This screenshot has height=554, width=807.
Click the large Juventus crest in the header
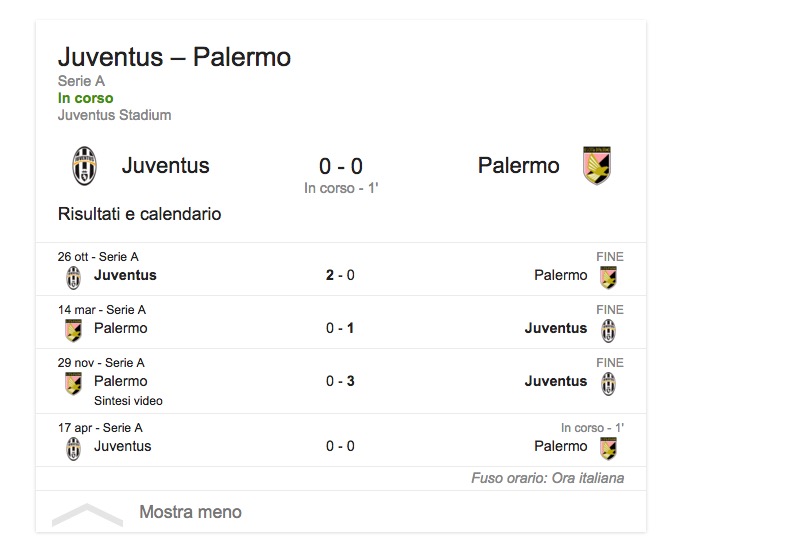tap(85, 166)
